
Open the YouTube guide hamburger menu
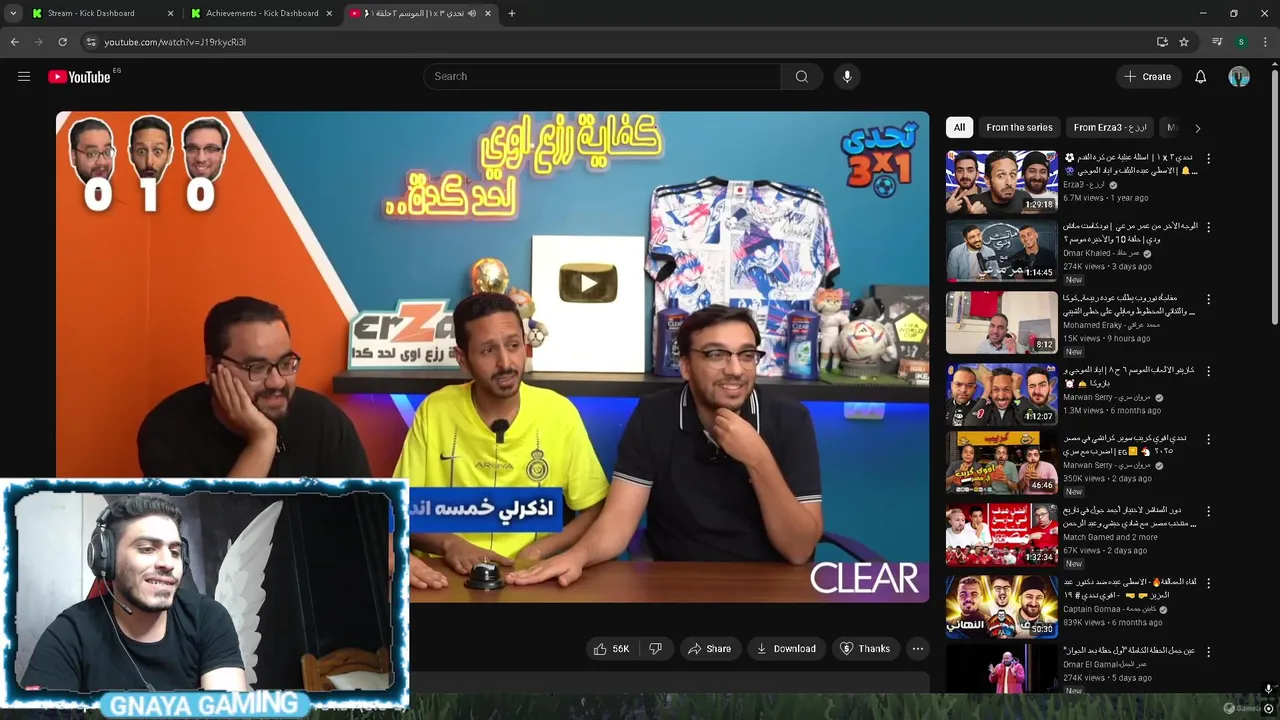click(x=24, y=76)
